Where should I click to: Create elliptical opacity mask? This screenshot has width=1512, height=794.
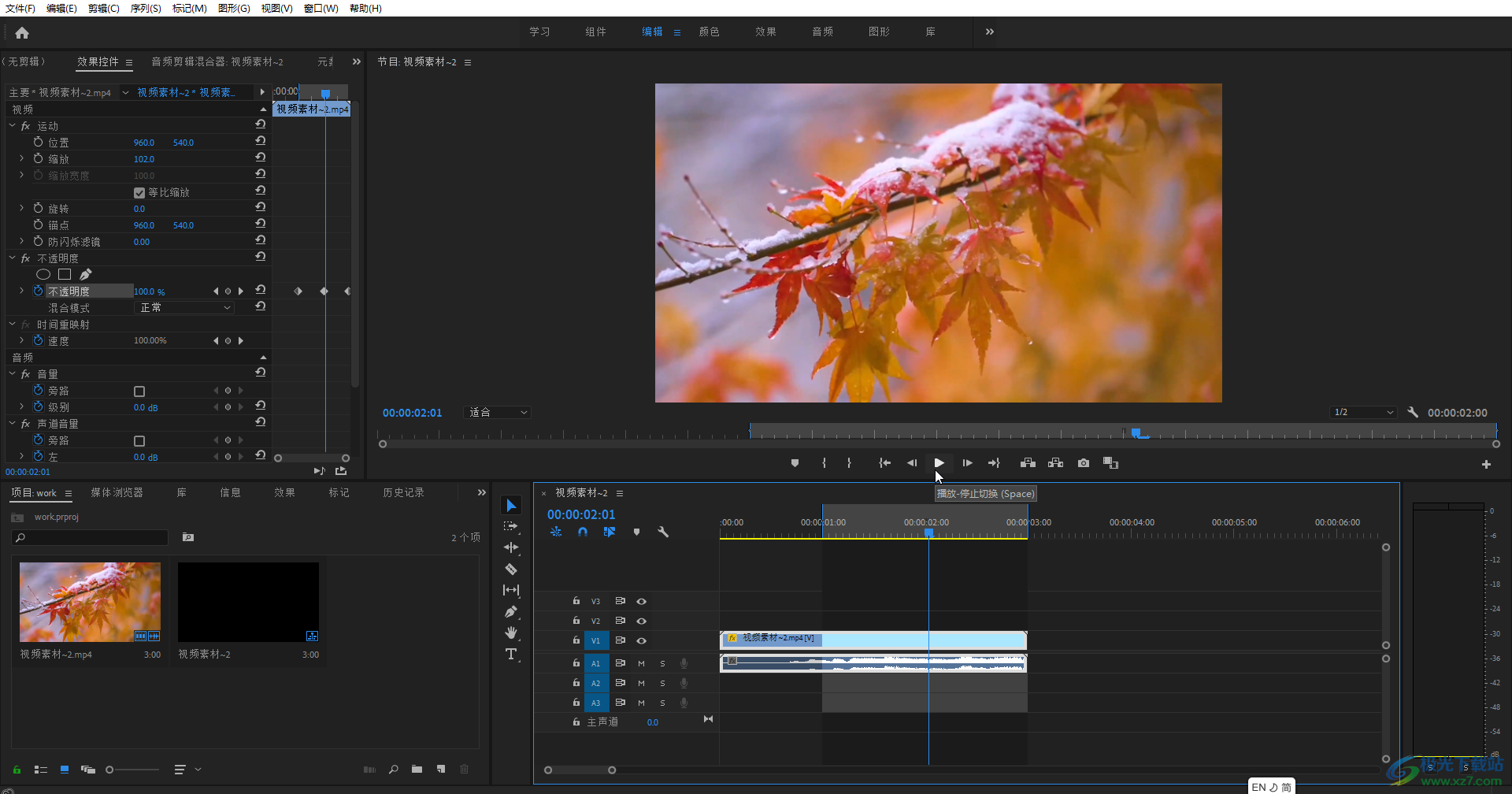coord(43,274)
